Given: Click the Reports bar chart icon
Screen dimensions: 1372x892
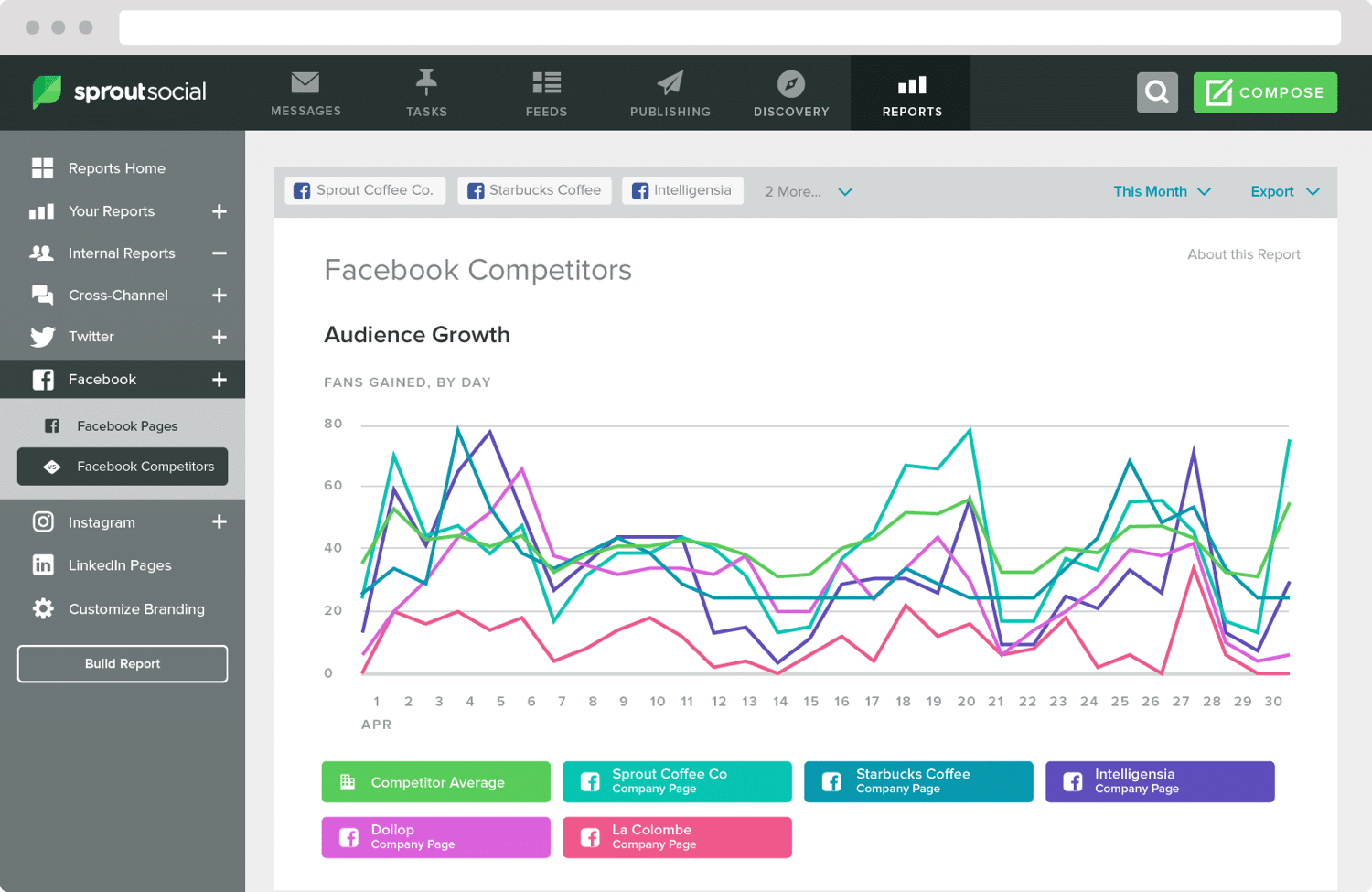Looking at the screenshot, I should pyautogui.click(x=910, y=85).
